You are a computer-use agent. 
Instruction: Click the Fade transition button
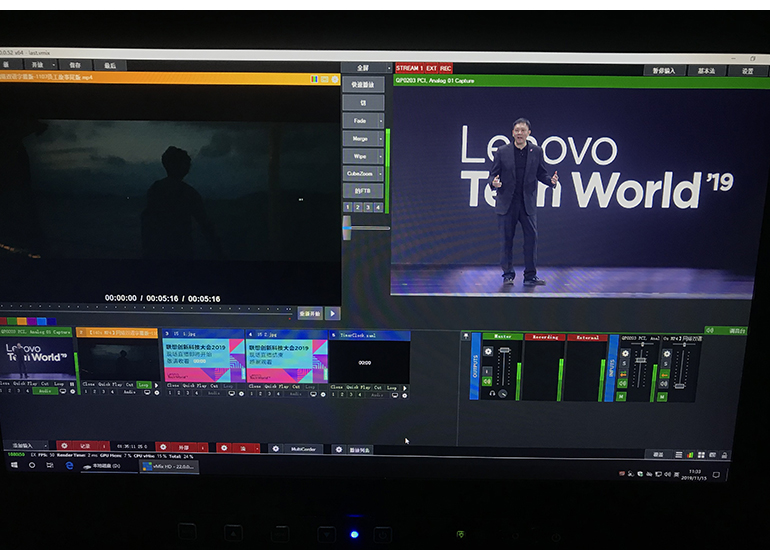[x=359, y=120]
